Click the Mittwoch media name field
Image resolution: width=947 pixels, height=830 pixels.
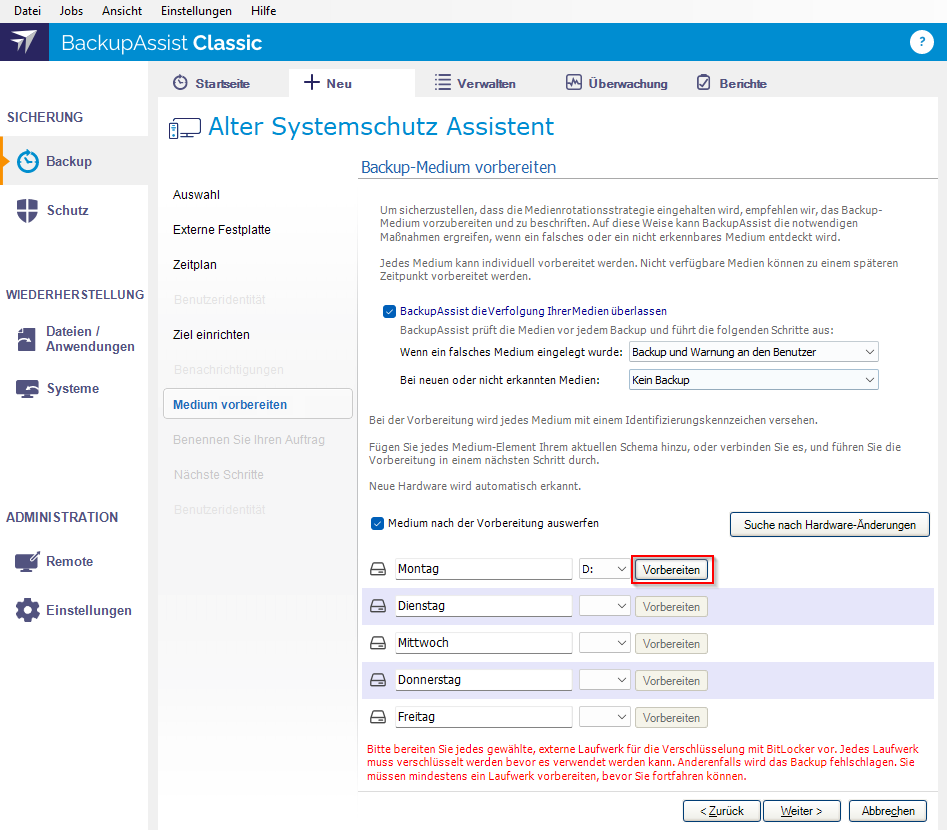click(x=483, y=643)
